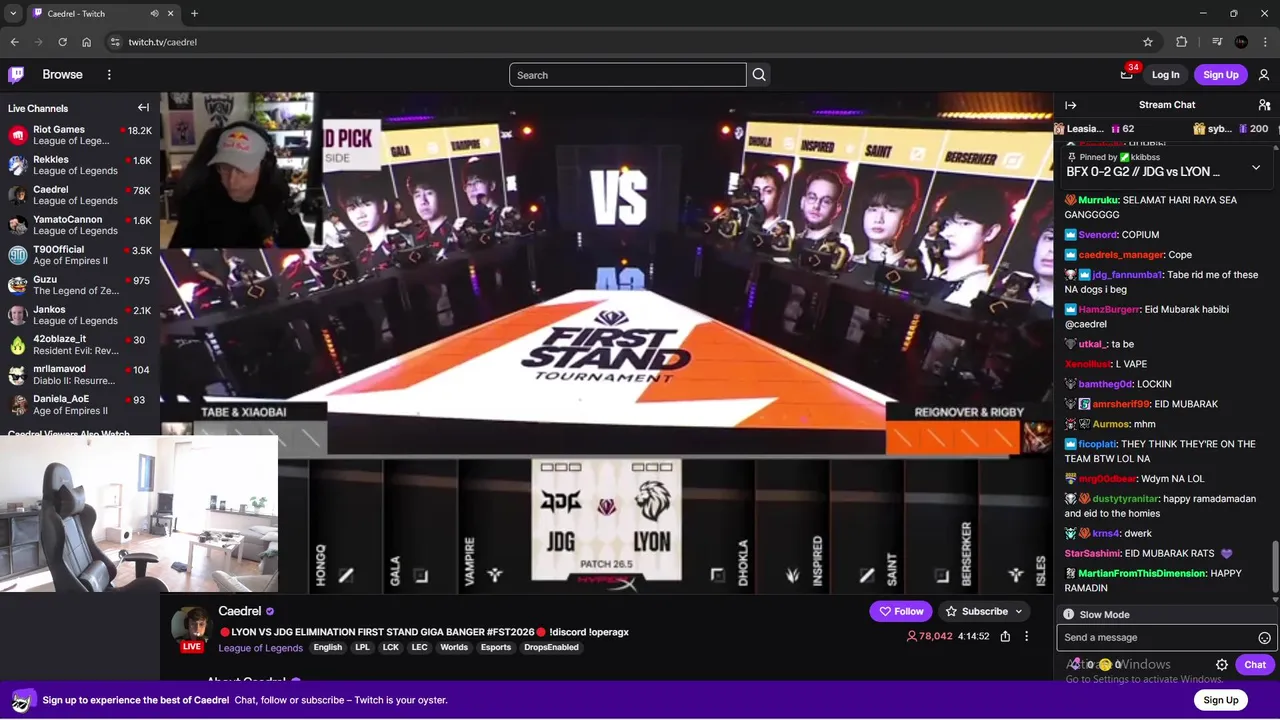1280x720 pixels.
Task: Open the tab search dropdown arrow
Action: 13,14
